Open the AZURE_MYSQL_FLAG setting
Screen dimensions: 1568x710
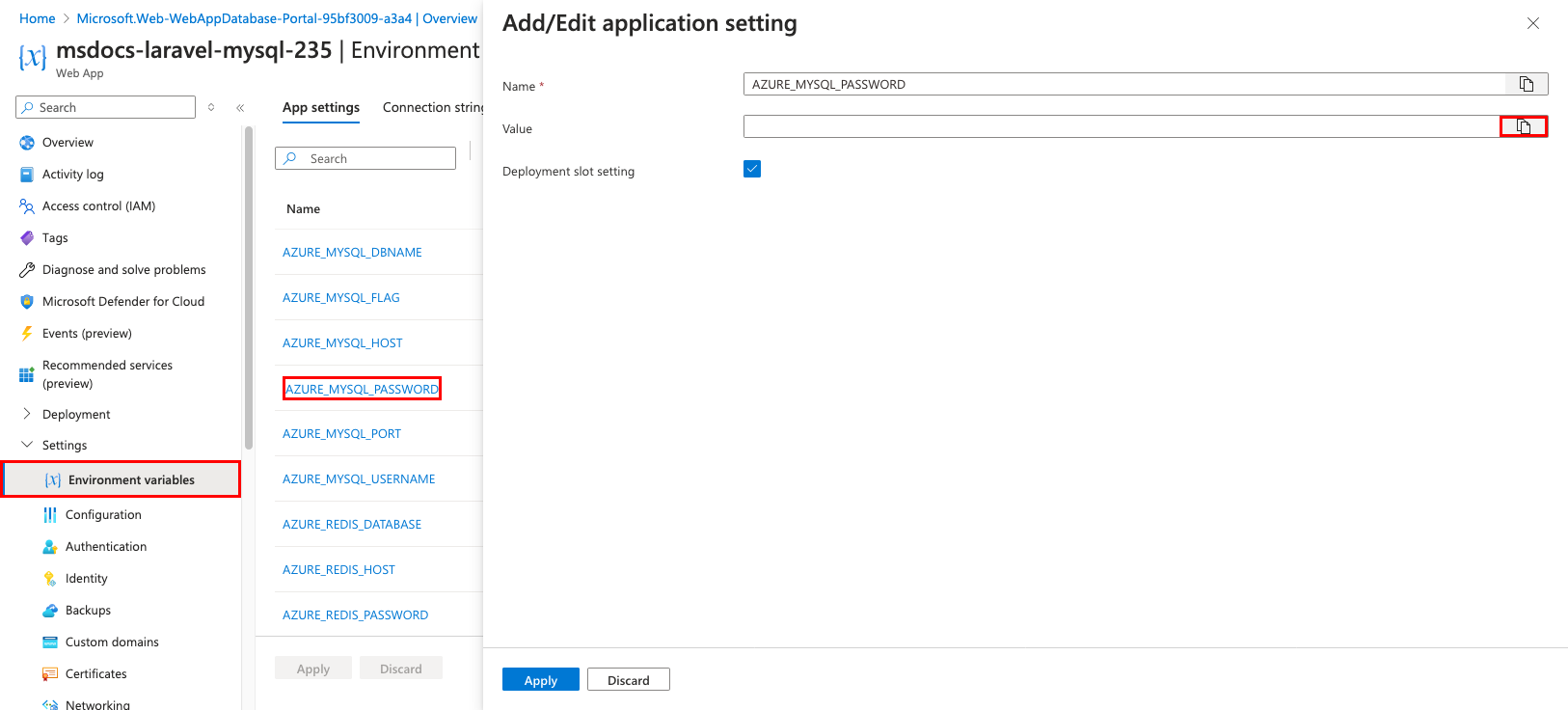tap(340, 297)
